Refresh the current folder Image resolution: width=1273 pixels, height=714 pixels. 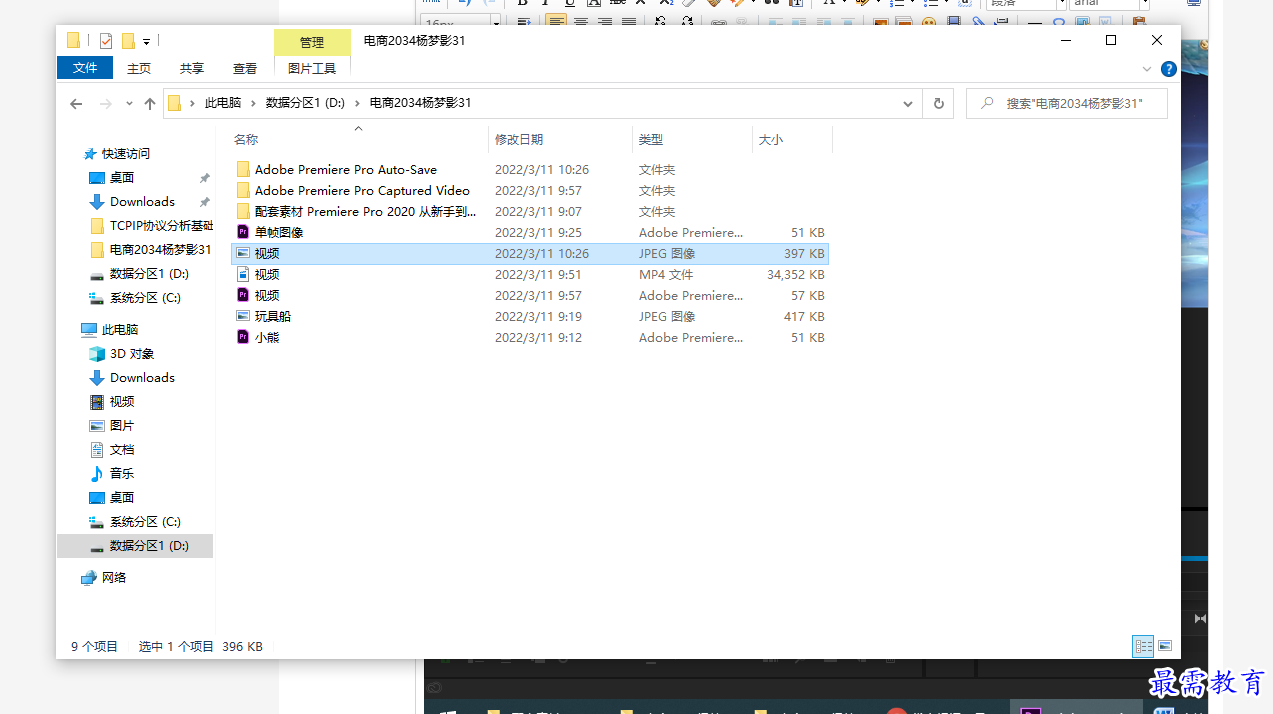[x=938, y=103]
